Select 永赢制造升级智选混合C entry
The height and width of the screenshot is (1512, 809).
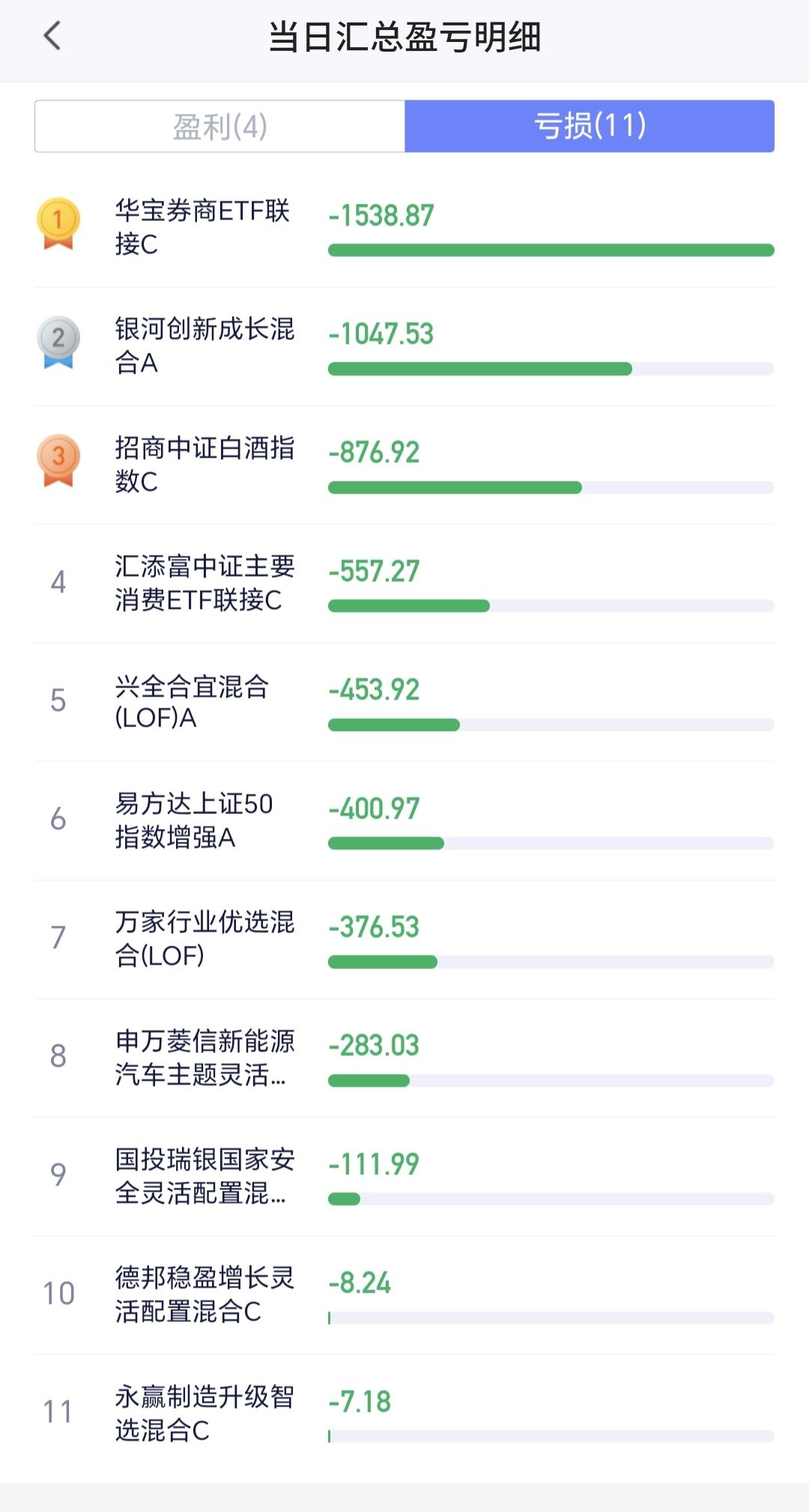pyautogui.click(x=204, y=1413)
